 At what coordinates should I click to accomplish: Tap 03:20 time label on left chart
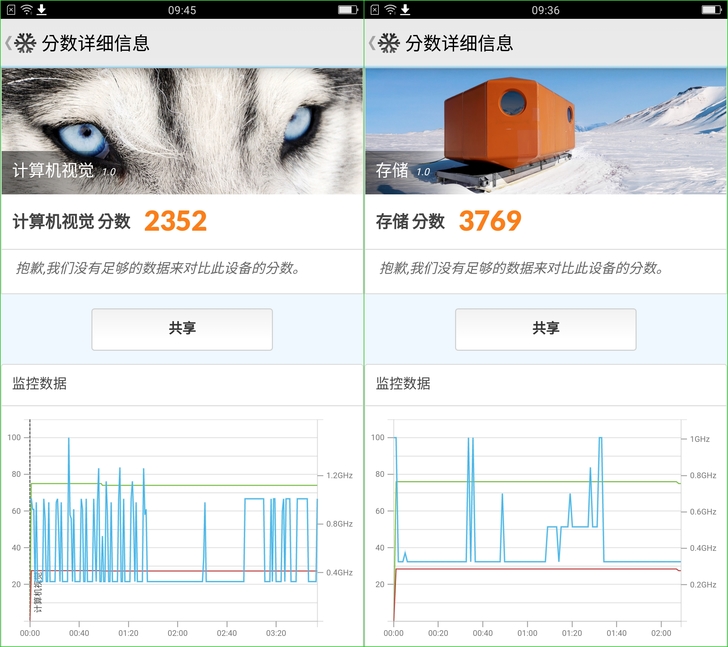tap(276, 633)
